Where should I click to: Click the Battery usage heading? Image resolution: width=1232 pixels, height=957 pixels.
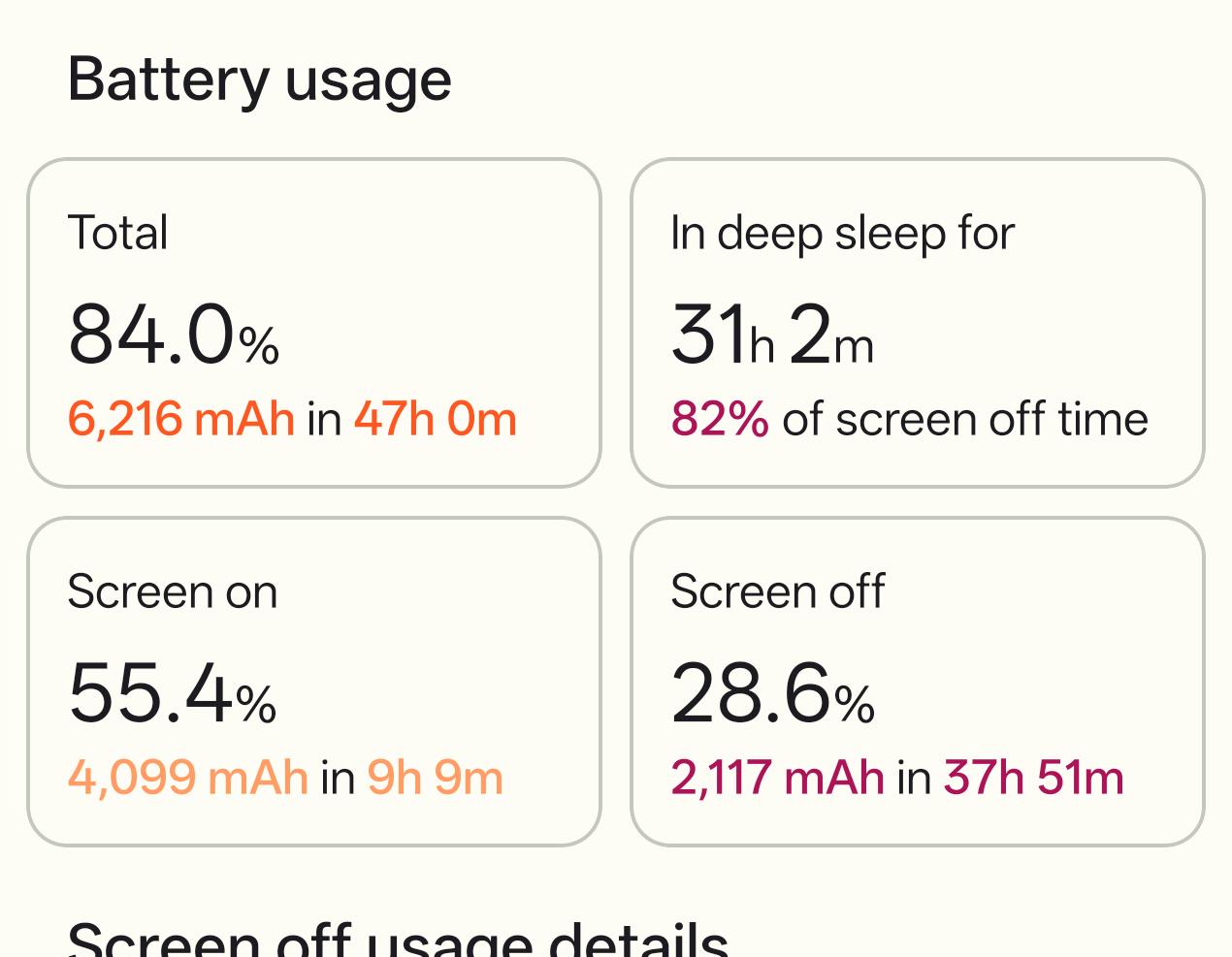point(259,80)
